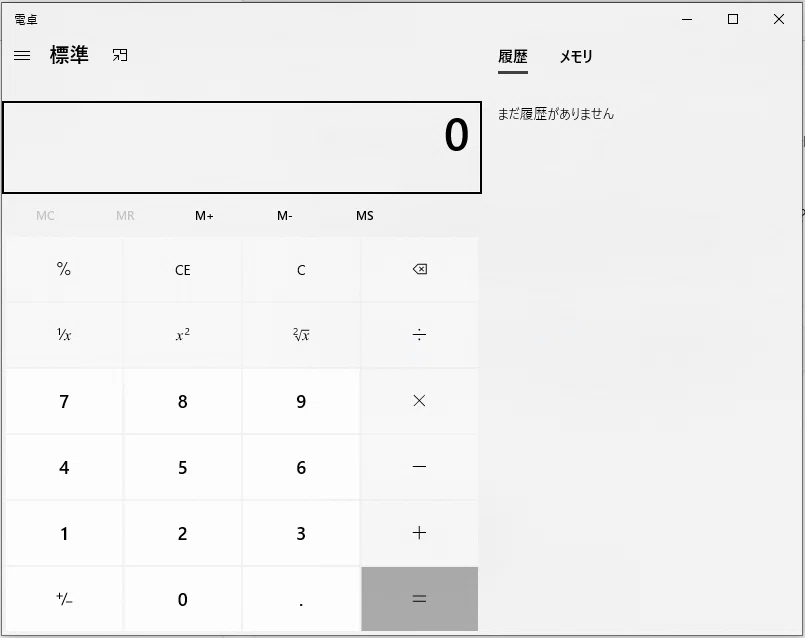
Task: Clear entry with CE
Action: coord(182,269)
